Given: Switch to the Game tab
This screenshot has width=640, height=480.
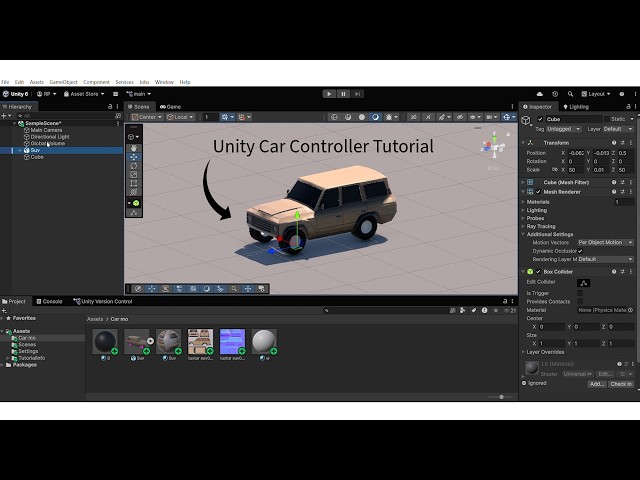Looking at the screenshot, I should 170,107.
